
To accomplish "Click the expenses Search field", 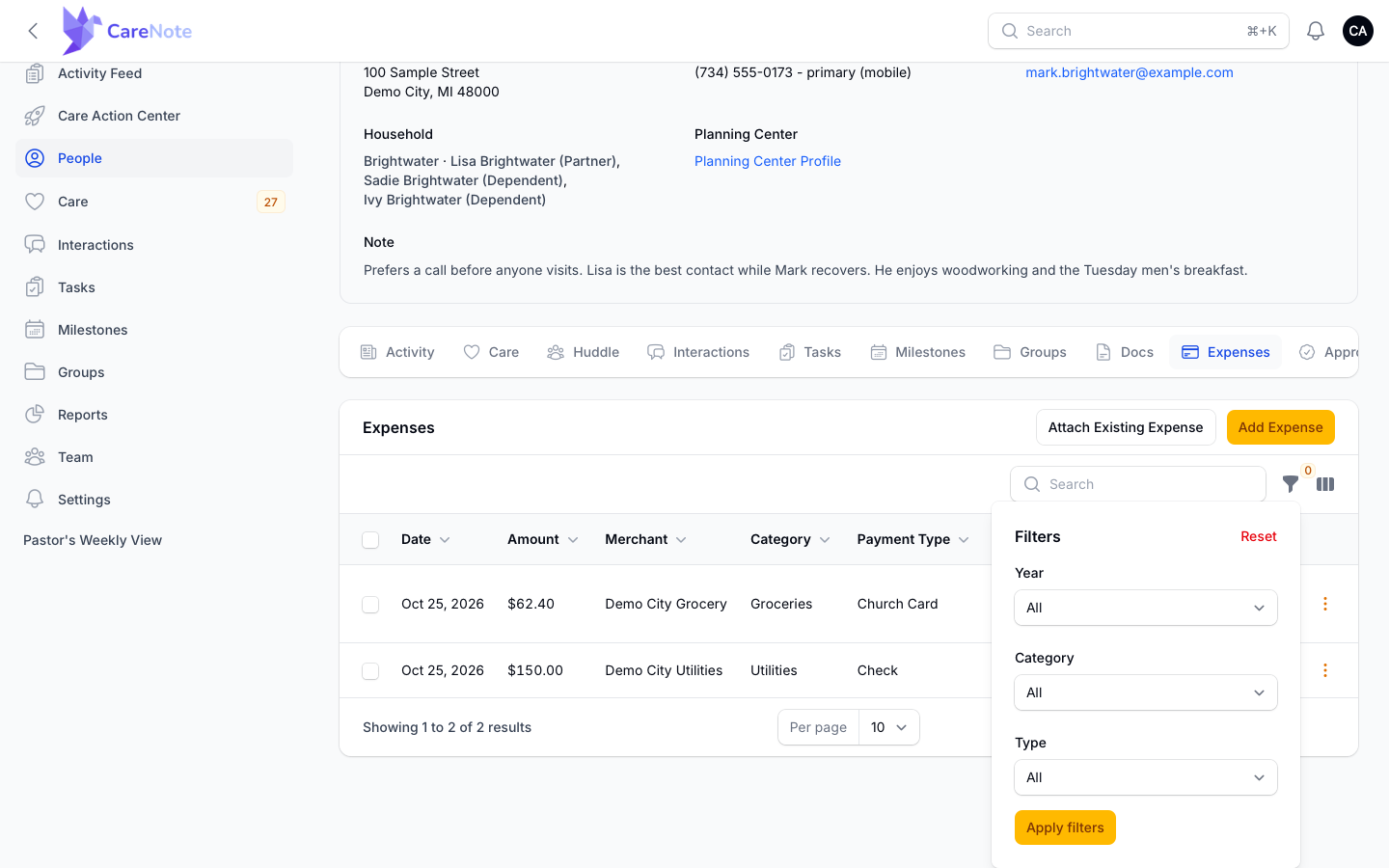I will [1138, 484].
